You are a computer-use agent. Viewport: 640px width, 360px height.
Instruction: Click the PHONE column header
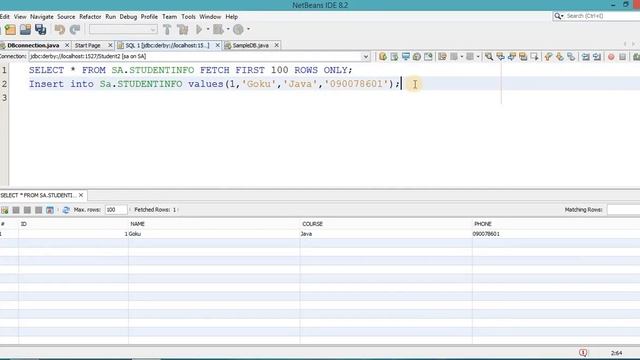coord(556,224)
